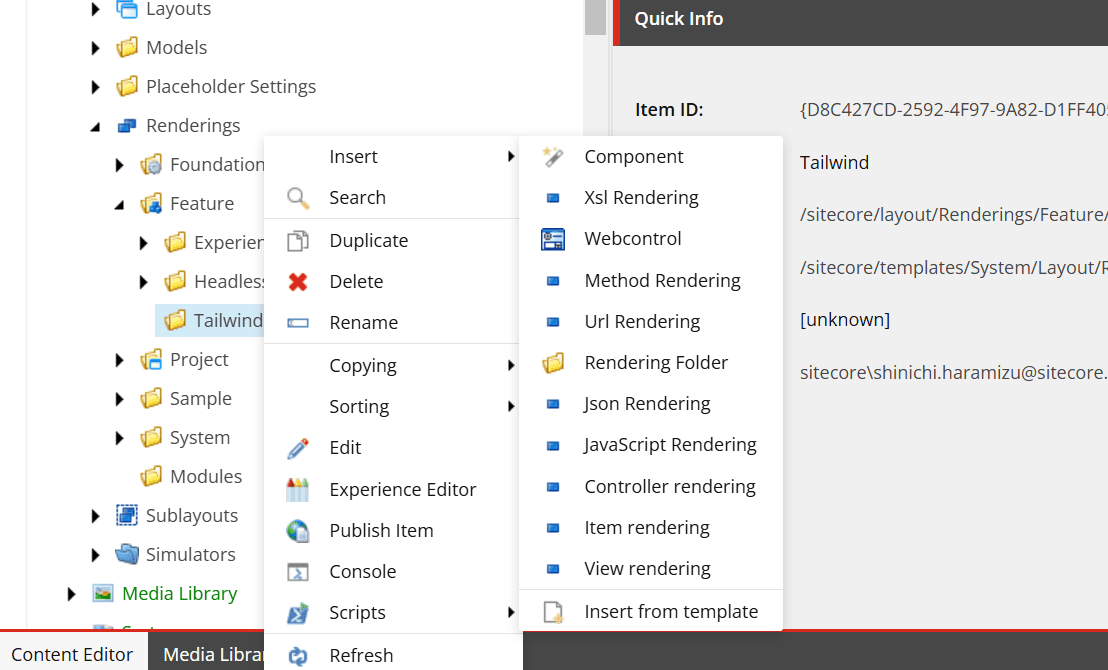Click the Refresh arrows icon
The image size is (1108, 670).
point(298,656)
